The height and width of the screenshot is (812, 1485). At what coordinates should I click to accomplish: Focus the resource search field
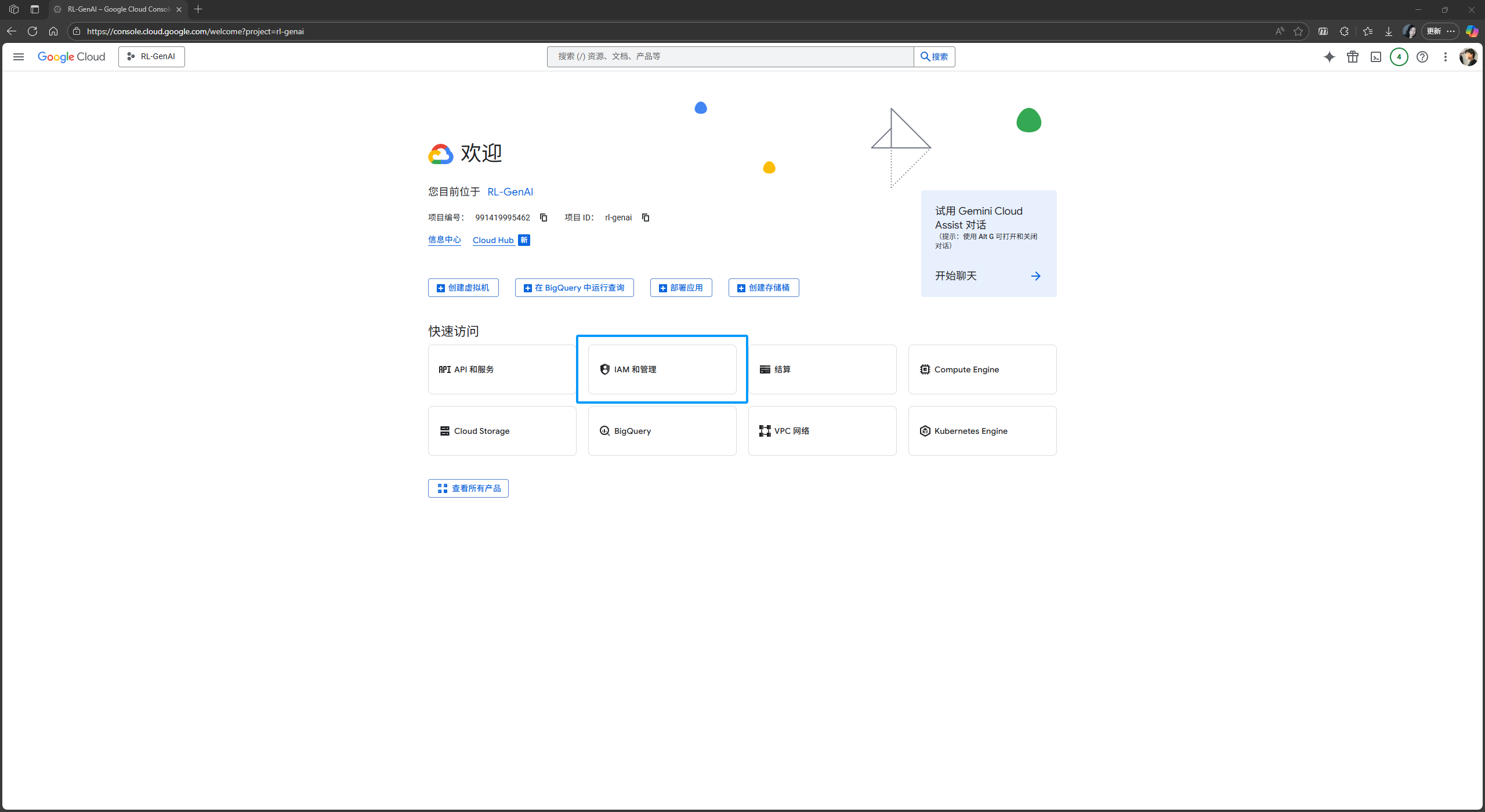[x=730, y=57]
